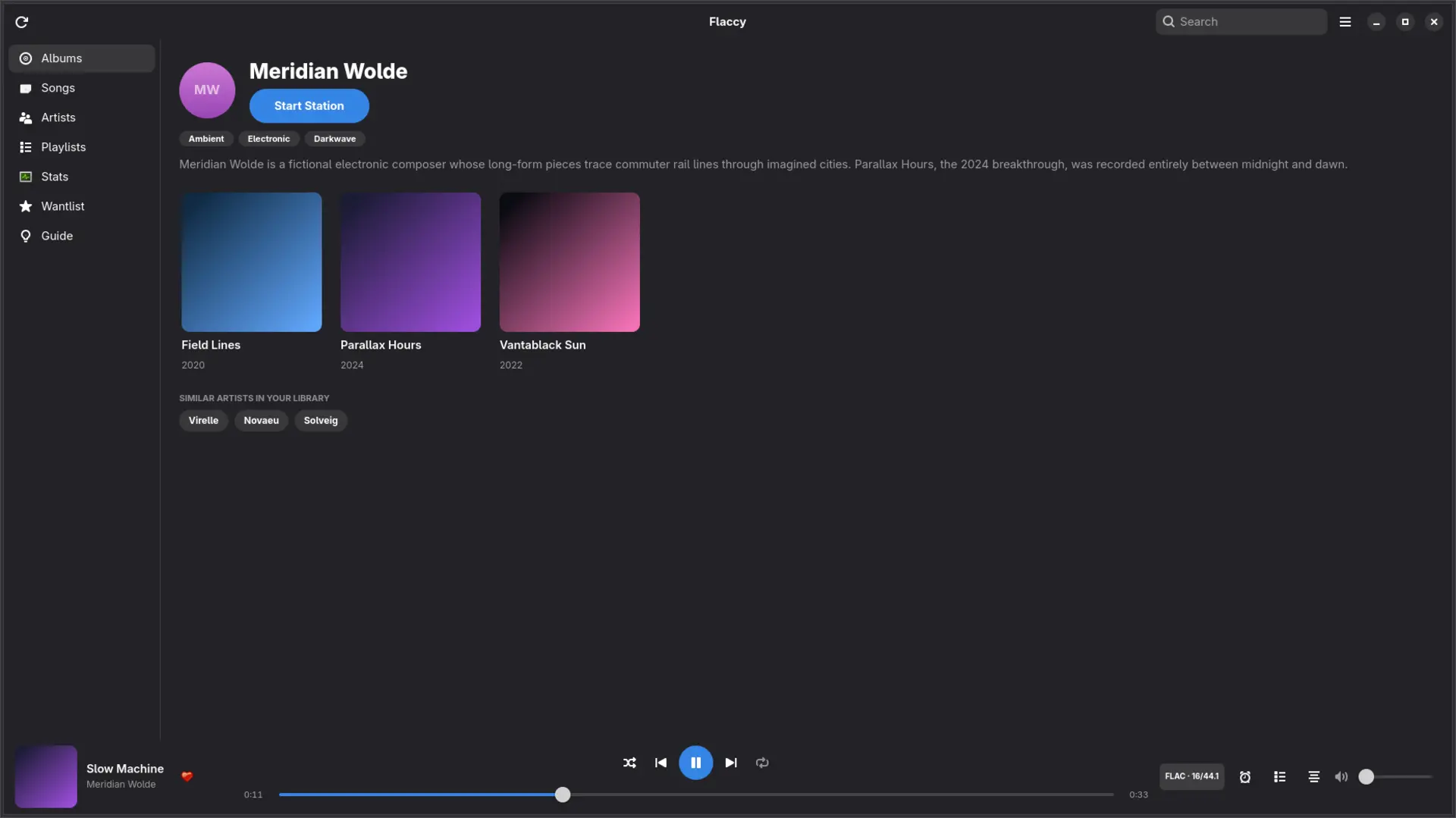Open the sleep timer alarm icon
This screenshot has height=818, width=1456.
tap(1245, 777)
